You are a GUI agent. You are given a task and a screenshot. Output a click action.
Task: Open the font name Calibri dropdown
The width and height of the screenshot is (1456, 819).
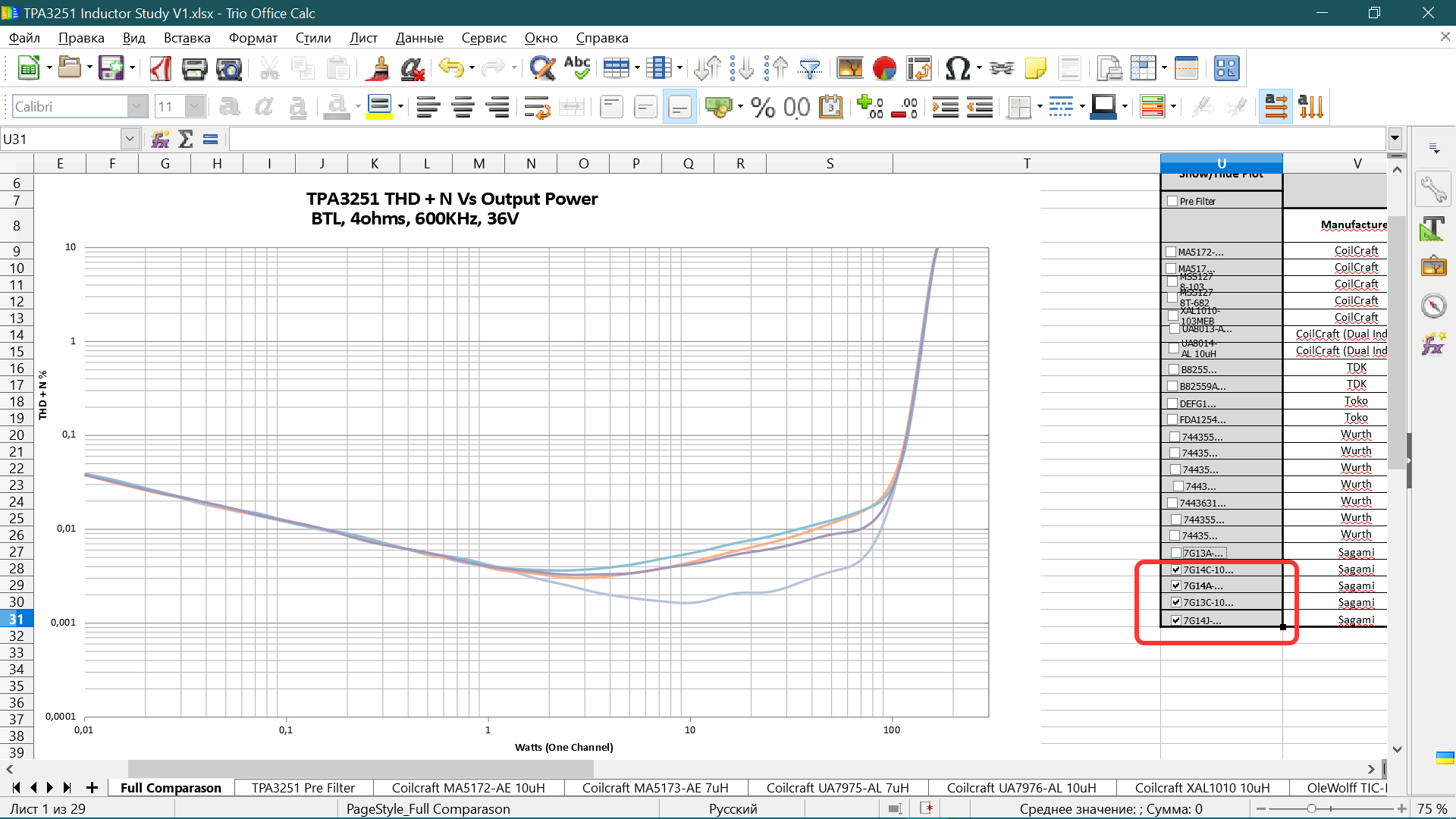coord(137,106)
